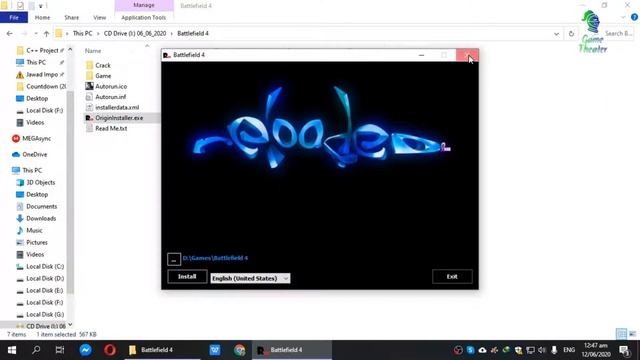Go back with the Explorer back arrow
The width and height of the screenshot is (640, 360).
(x=9, y=33)
